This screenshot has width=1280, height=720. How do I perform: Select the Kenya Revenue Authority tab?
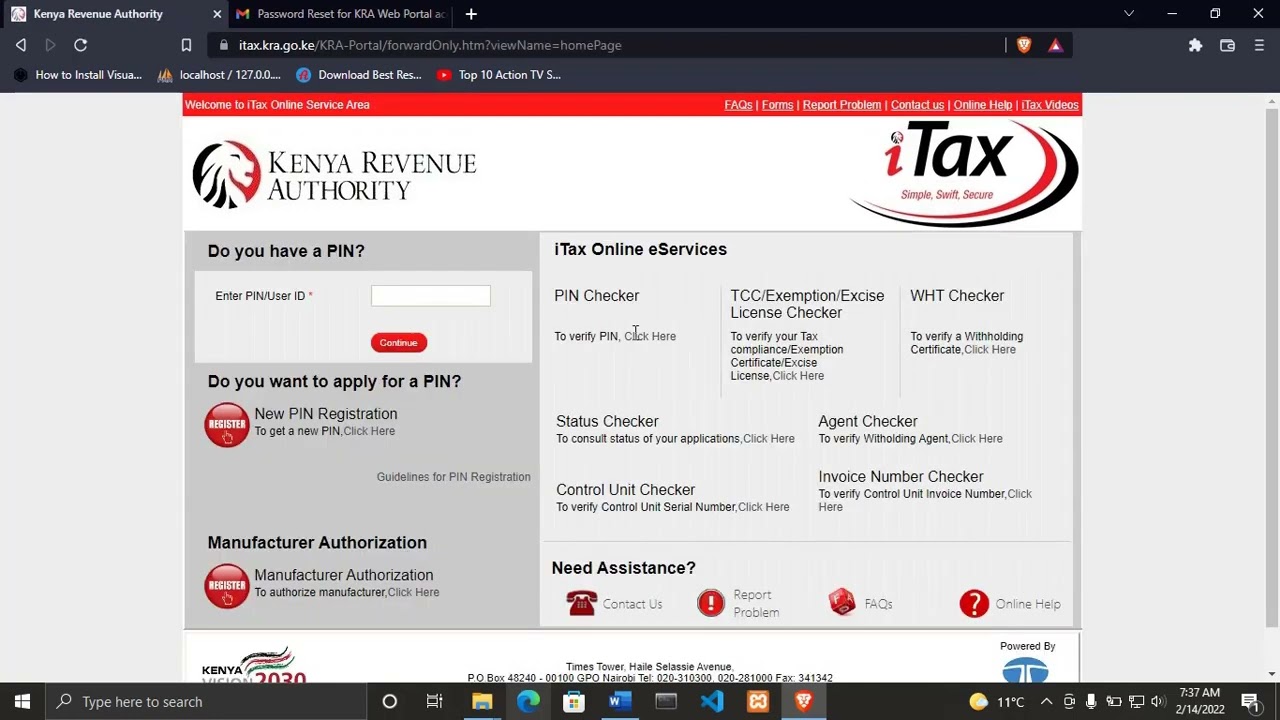(x=116, y=14)
